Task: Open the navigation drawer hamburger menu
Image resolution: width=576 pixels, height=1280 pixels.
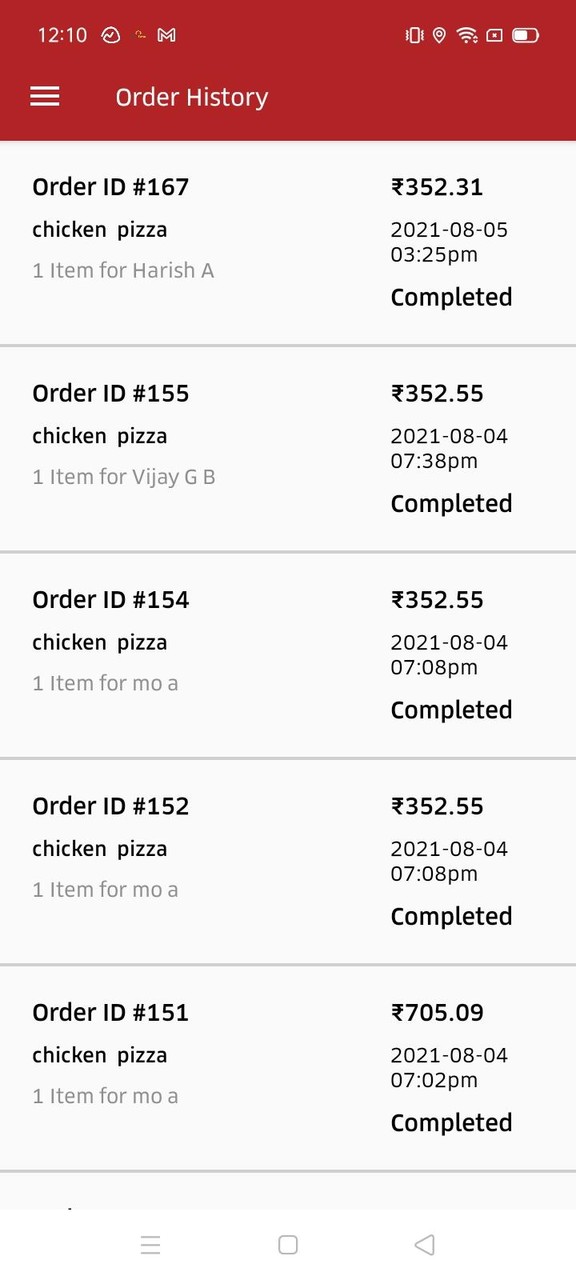Action: point(44,96)
